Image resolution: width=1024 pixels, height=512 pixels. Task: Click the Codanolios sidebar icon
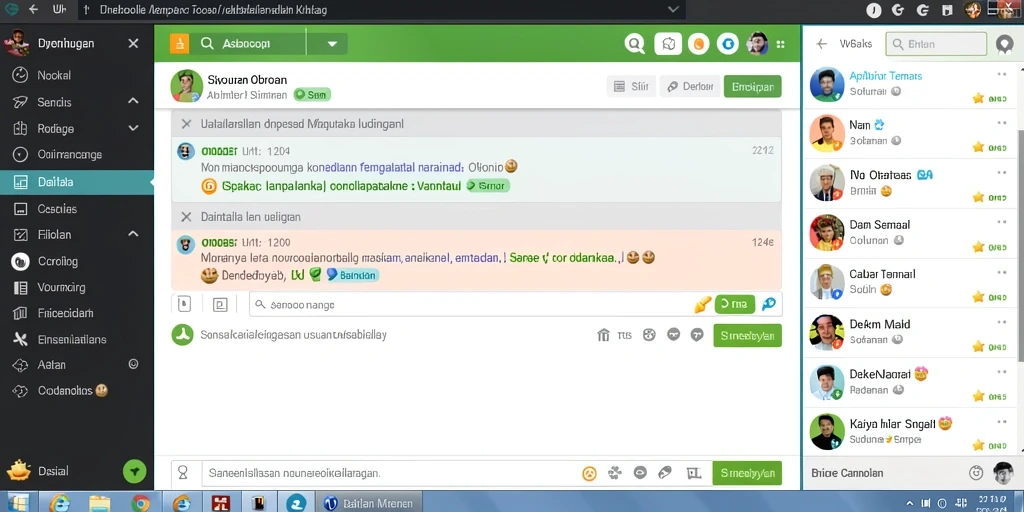click(20, 391)
